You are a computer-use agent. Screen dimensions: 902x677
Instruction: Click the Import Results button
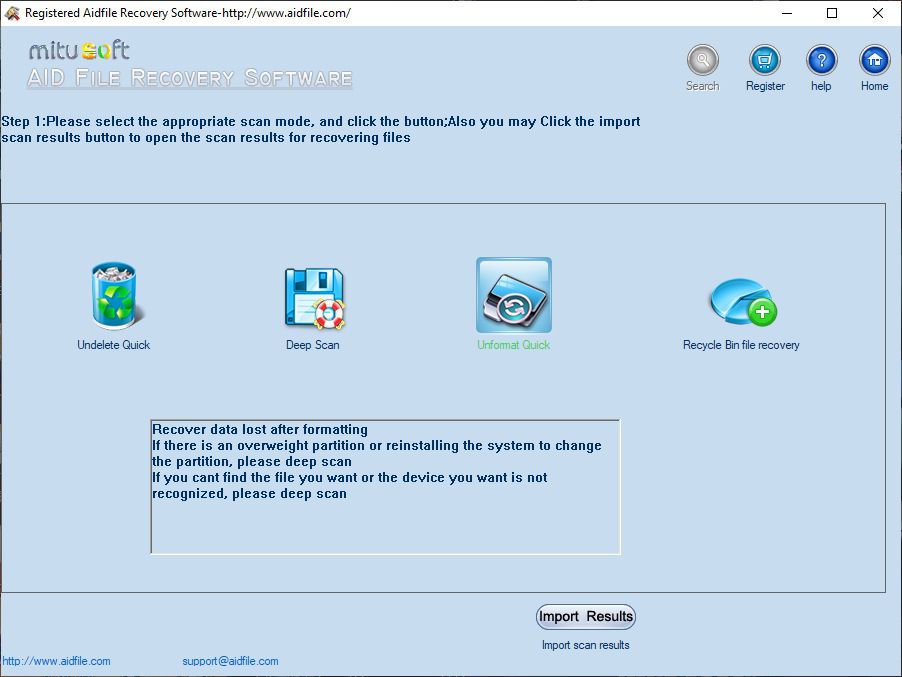point(586,617)
